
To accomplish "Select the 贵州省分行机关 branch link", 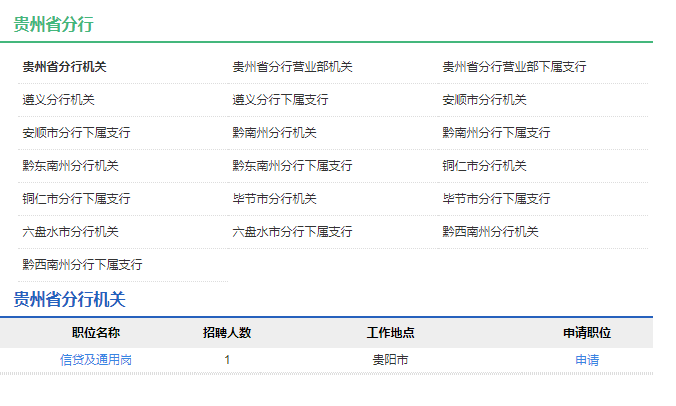I will 64,67.
